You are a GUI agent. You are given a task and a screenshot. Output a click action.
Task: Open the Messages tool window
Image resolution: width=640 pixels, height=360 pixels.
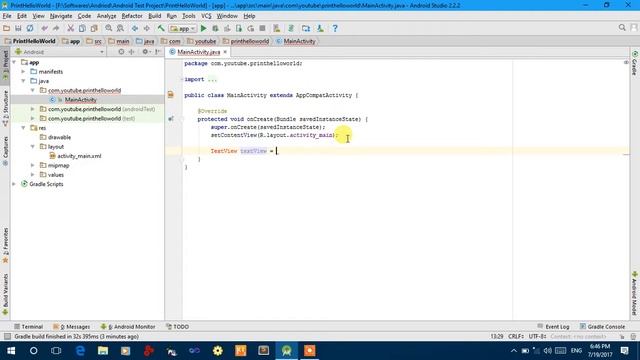71,327
